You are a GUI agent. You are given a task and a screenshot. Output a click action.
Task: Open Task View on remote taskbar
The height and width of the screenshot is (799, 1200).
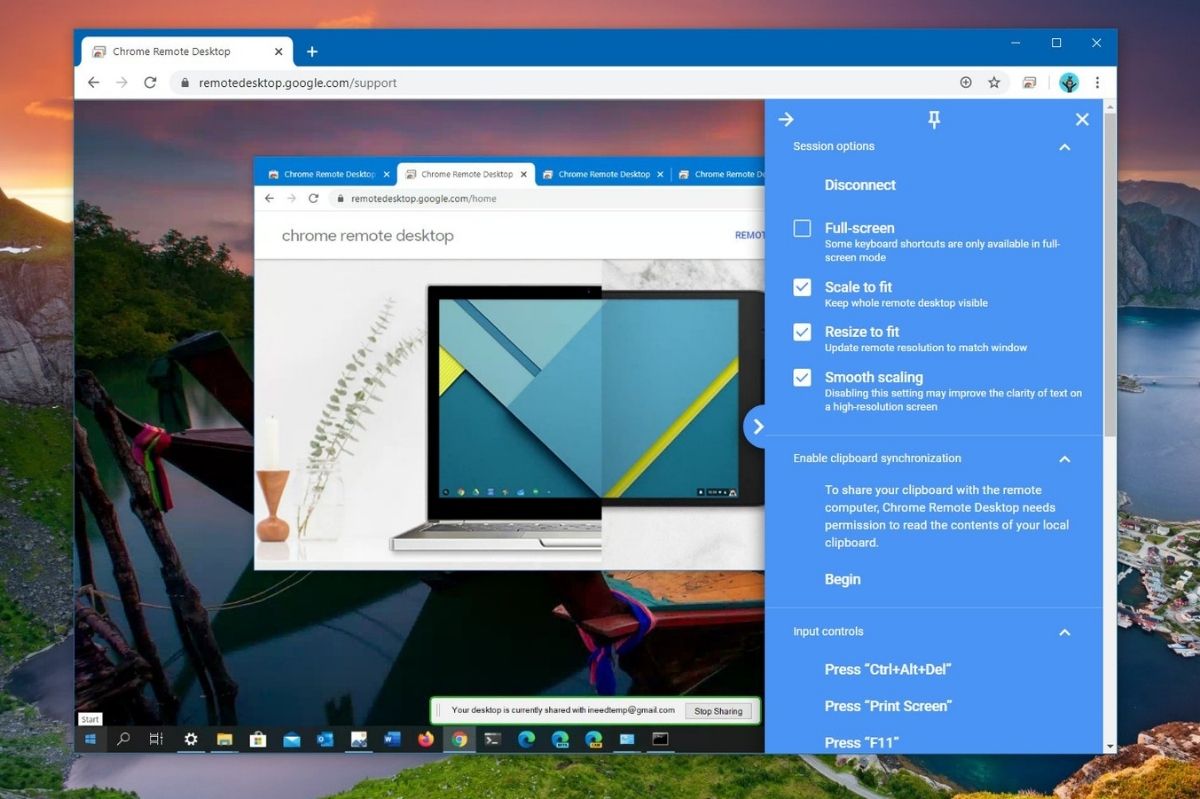point(156,740)
